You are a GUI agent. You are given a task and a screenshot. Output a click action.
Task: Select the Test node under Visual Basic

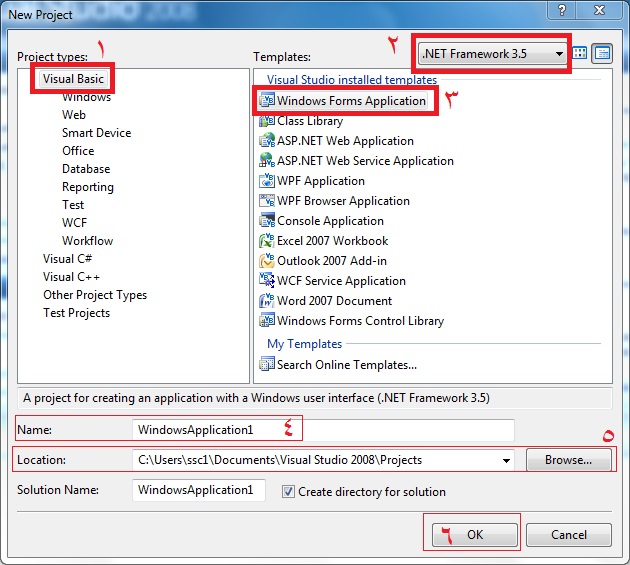[x=73, y=205]
